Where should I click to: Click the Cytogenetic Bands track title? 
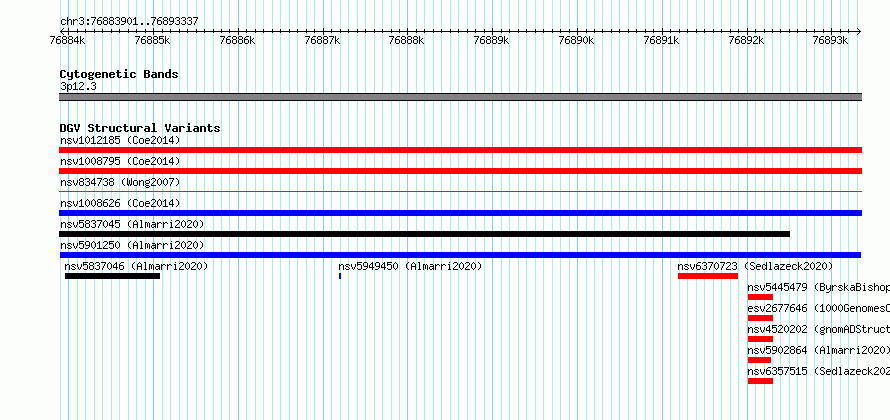[x=119, y=74]
